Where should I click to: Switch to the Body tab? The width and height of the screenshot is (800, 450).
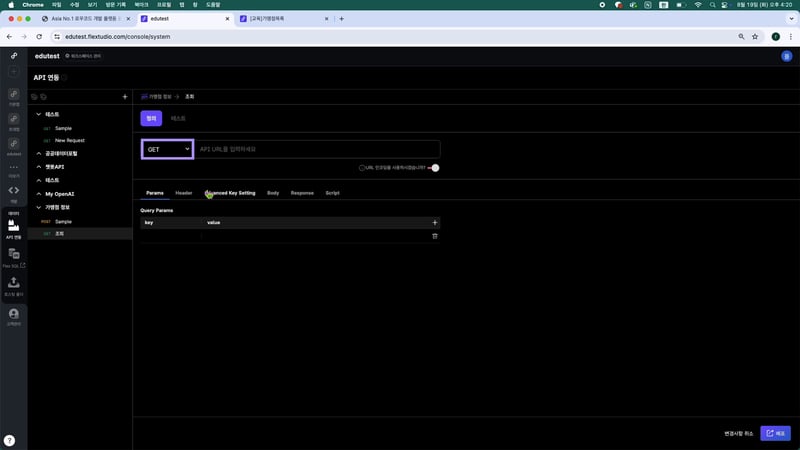pos(273,193)
